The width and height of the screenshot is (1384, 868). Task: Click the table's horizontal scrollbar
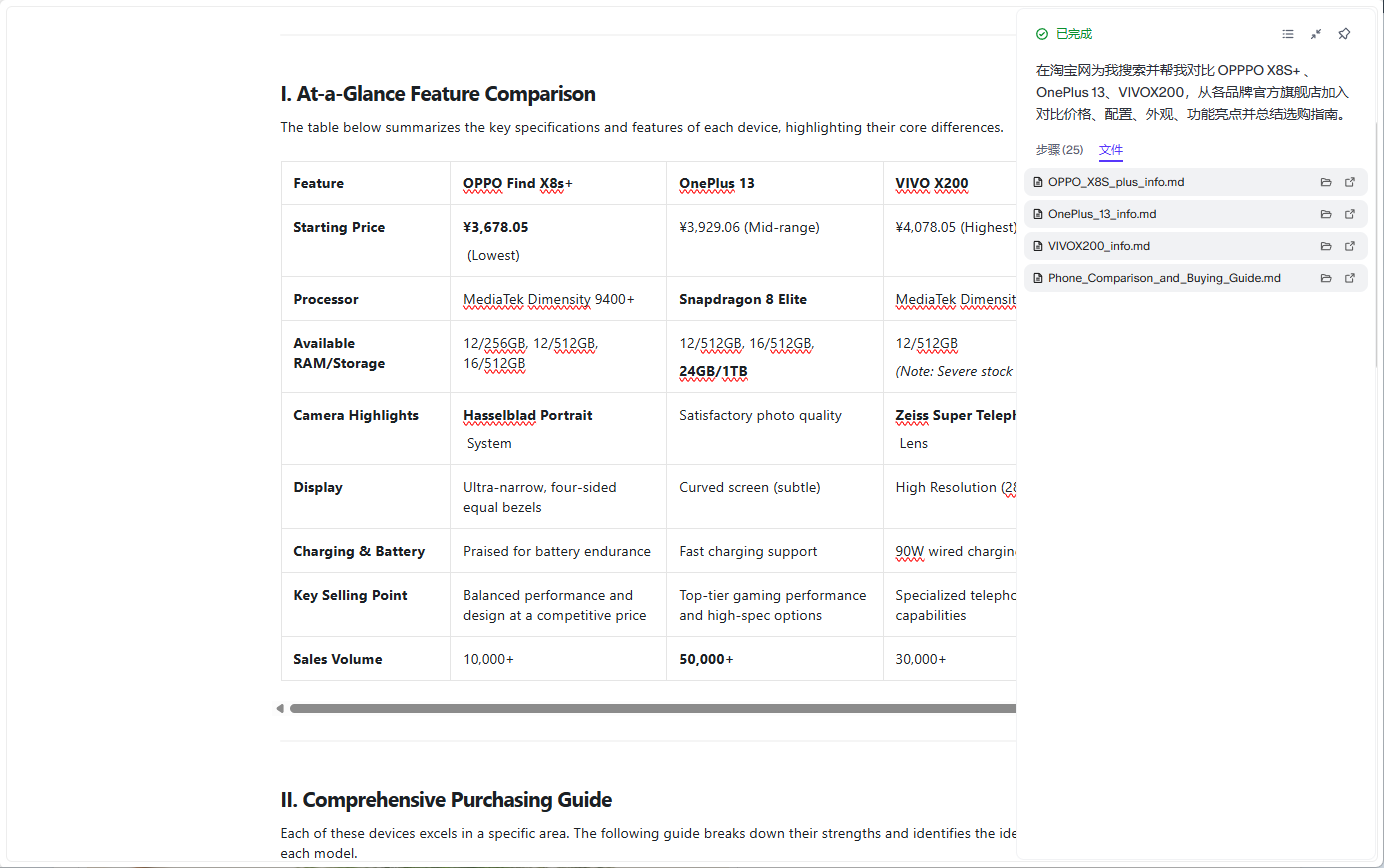[x=650, y=709]
